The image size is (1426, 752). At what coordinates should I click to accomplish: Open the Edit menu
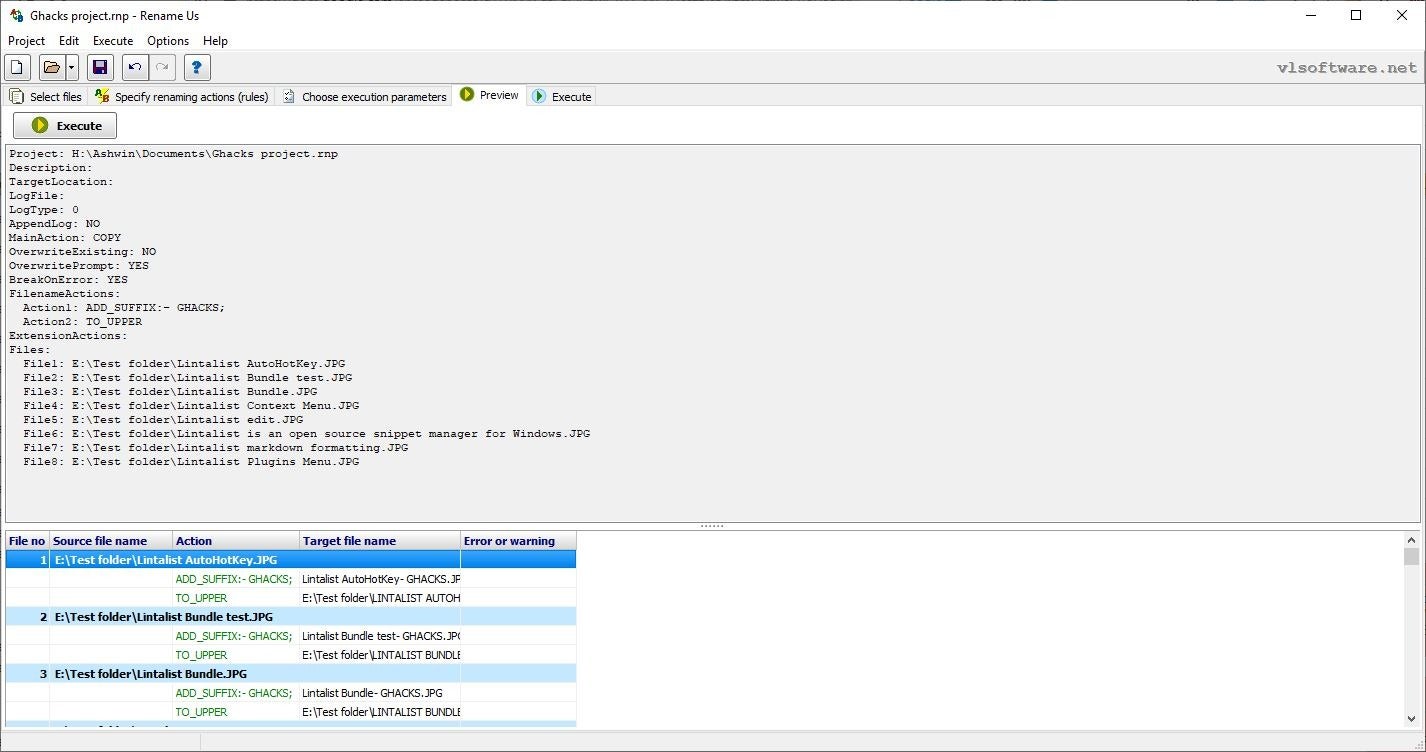click(x=69, y=41)
